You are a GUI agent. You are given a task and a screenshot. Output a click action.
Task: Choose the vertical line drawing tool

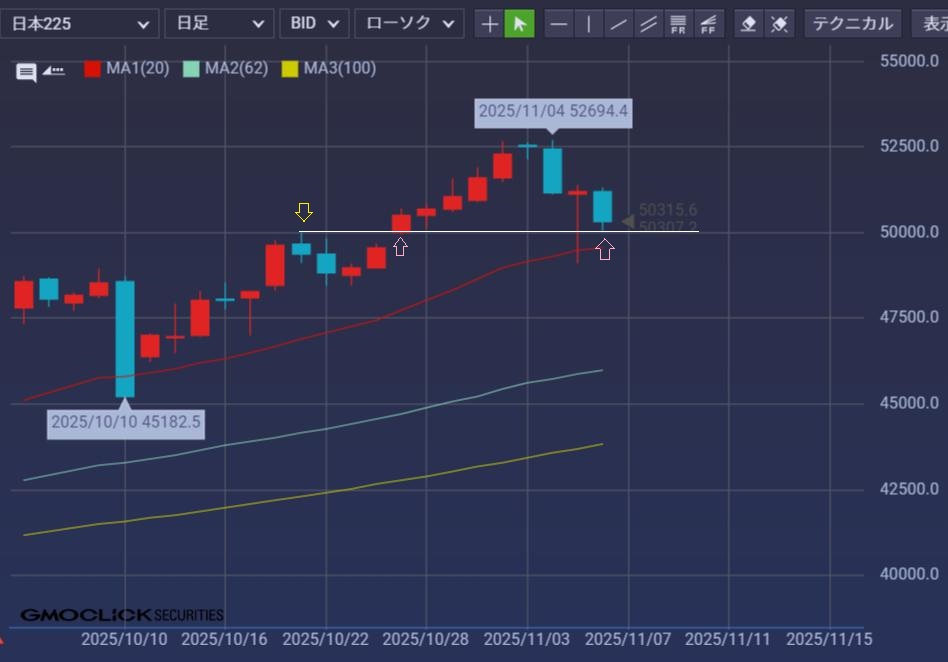coord(589,24)
